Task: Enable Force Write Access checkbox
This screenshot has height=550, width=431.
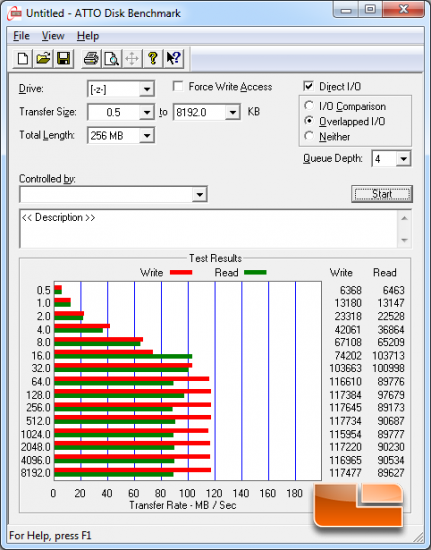Action: tap(178, 86)
